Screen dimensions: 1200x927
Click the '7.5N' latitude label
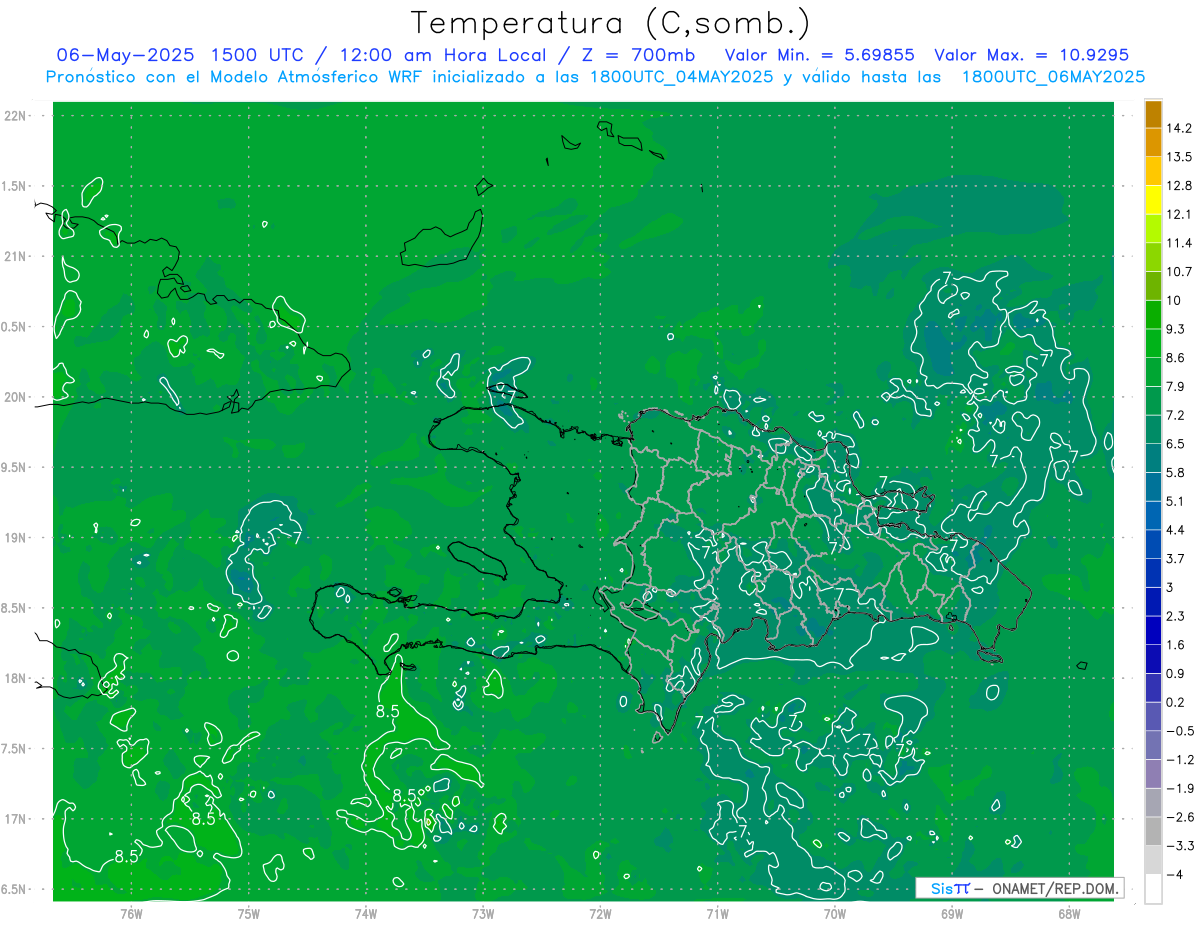[15, 749]
